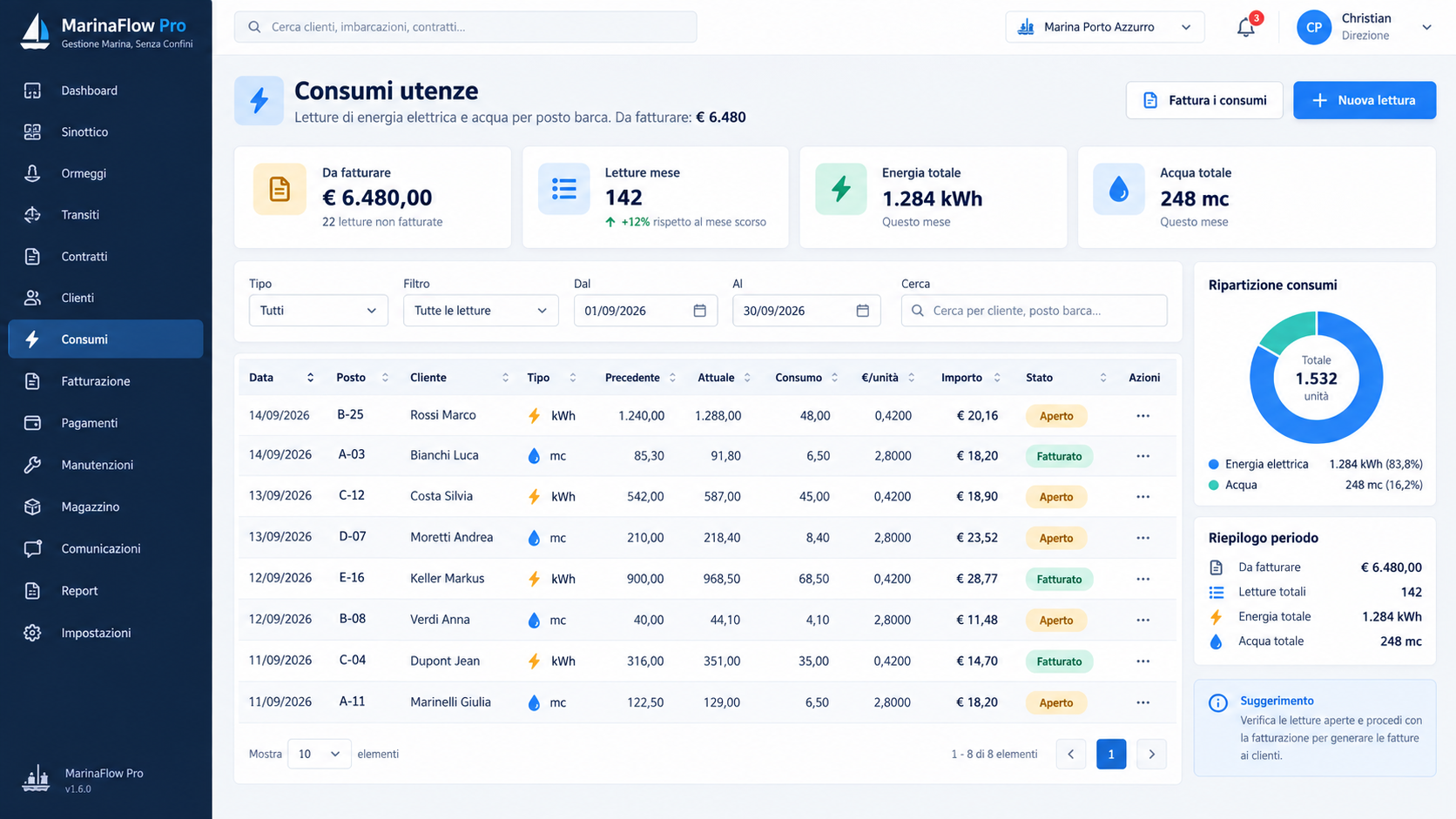Go to Ormeggi in the sidebar

pos(105,173)
